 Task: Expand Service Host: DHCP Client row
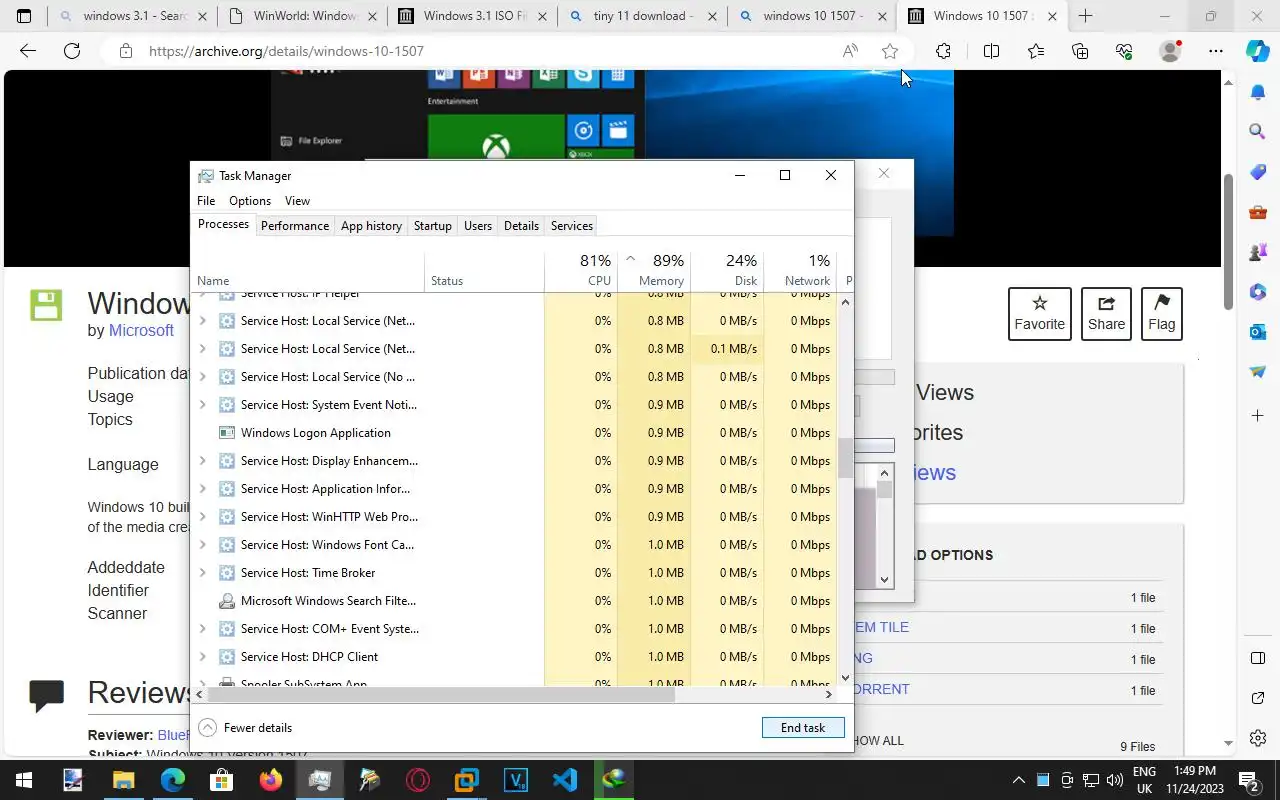coord(203,657)
